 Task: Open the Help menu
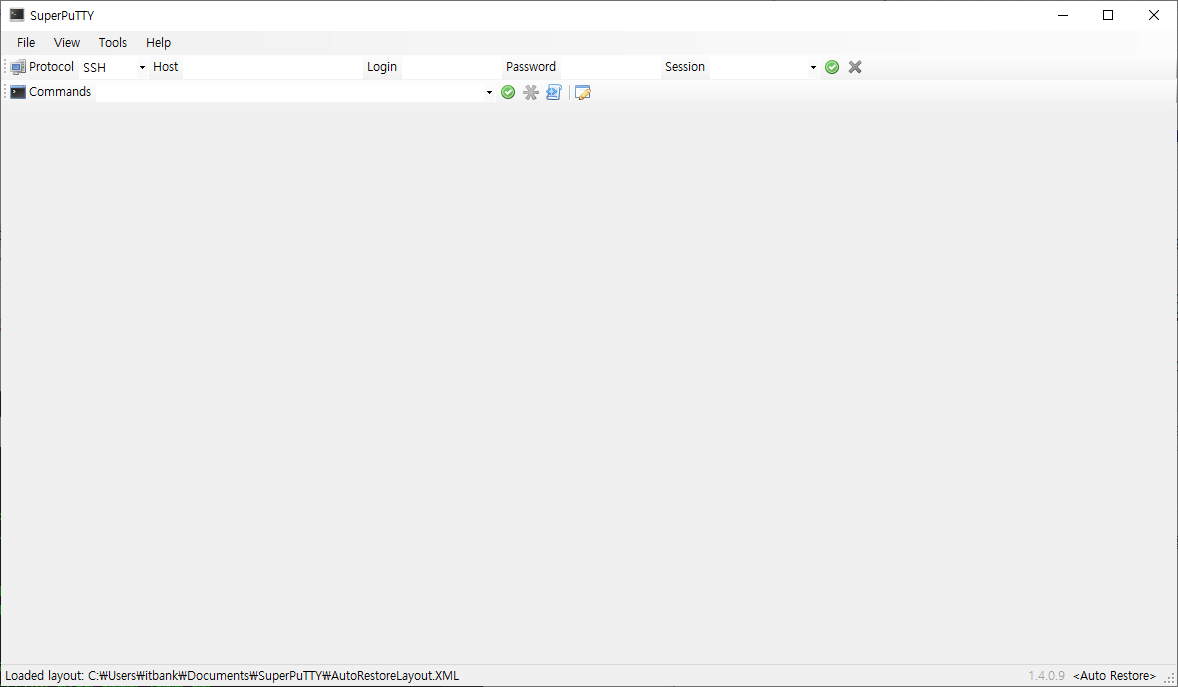click(159, 43)
